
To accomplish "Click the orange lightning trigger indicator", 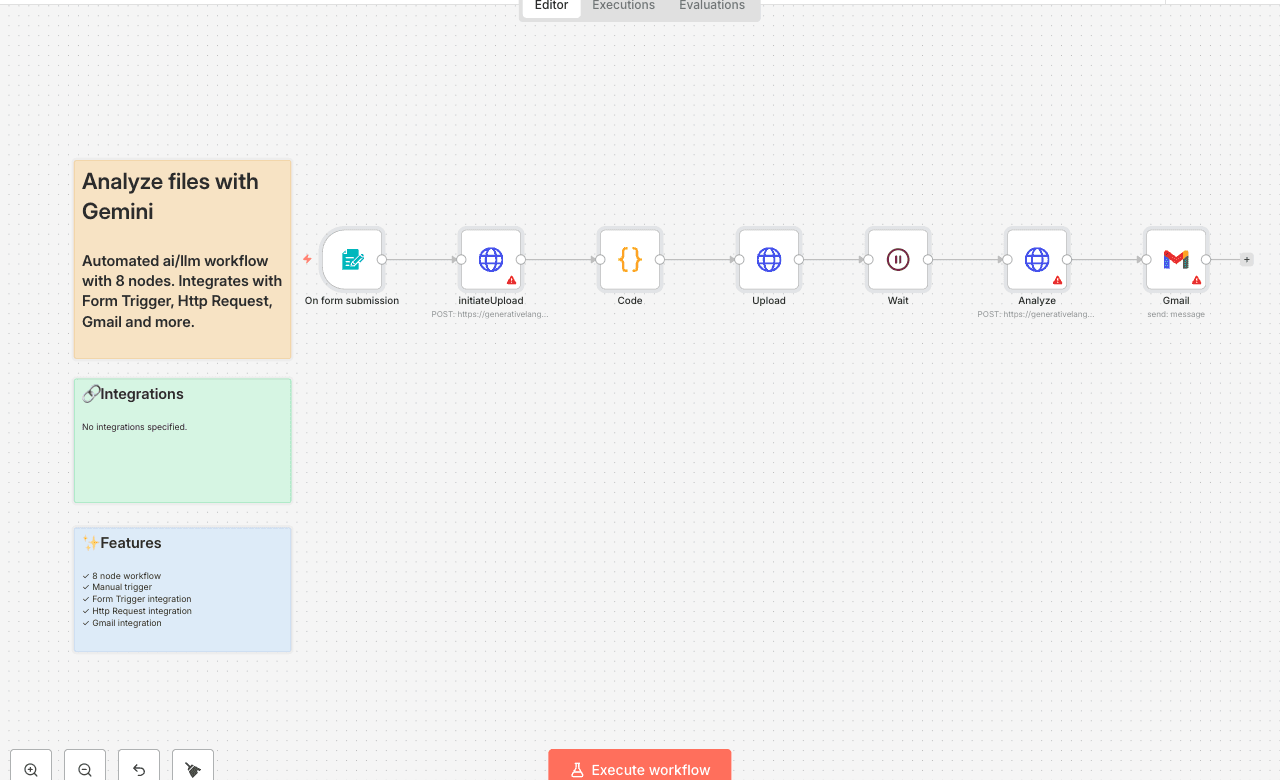I will click(x=306, y=259).
